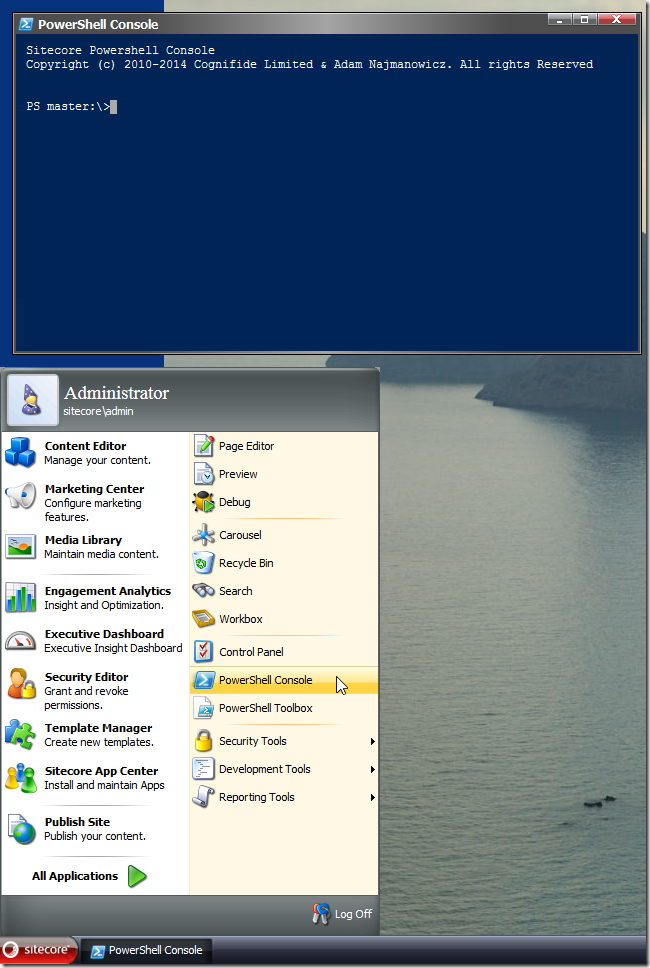Open the Carousel icon
The width and height of the screenshot is (650, 968).
point(204,535)
